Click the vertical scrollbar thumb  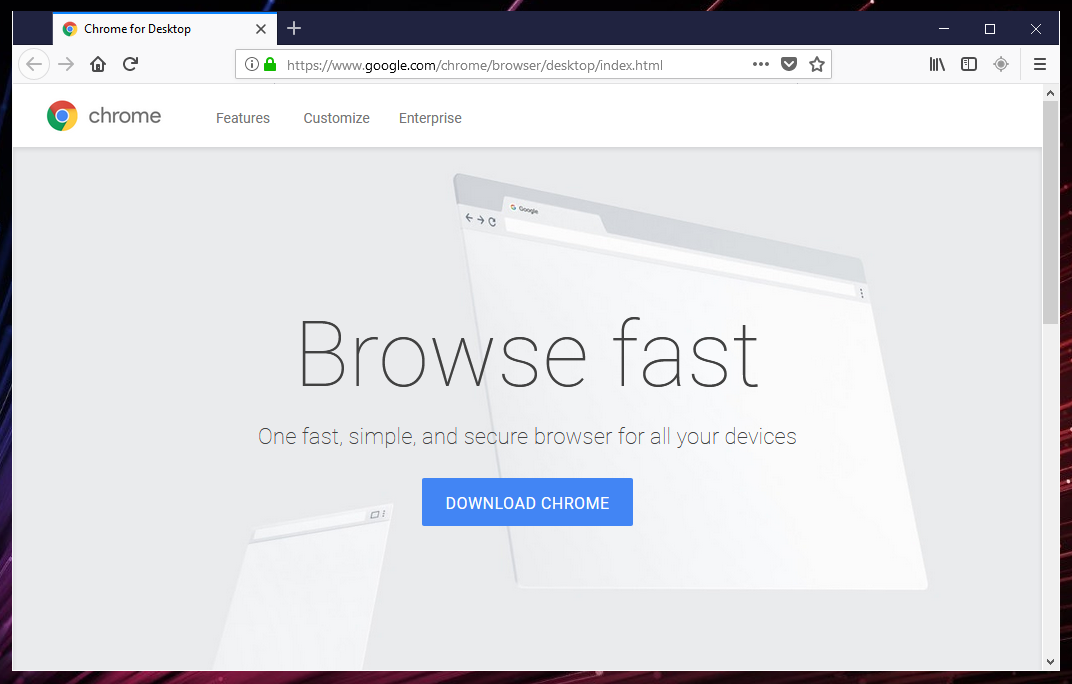pyautogui.click(x=1050, y=212)
